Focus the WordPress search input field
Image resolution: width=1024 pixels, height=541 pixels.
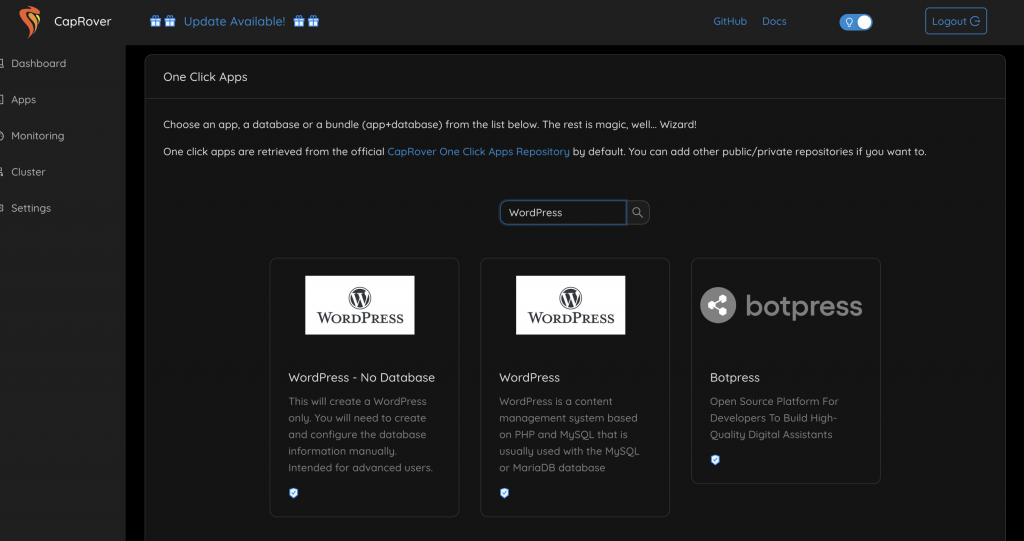(563, 212)
